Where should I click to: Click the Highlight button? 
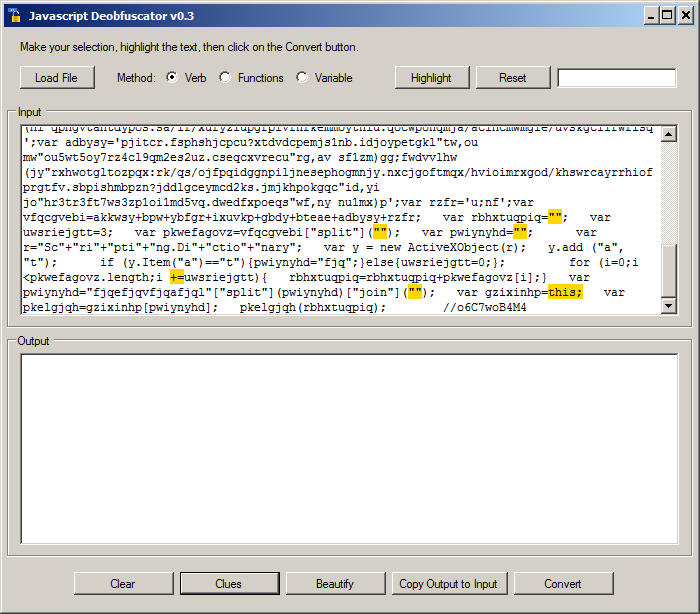(432, 78)
